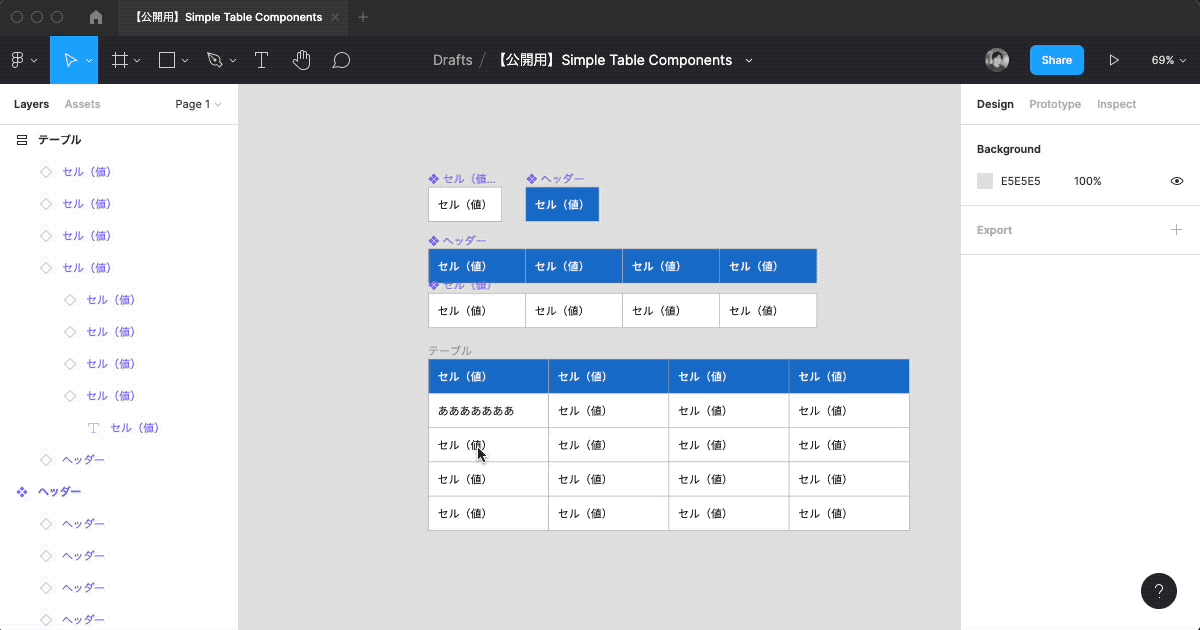Switch to the Prototype tab
1200x630 pixels.
(x=1054, y=104)
